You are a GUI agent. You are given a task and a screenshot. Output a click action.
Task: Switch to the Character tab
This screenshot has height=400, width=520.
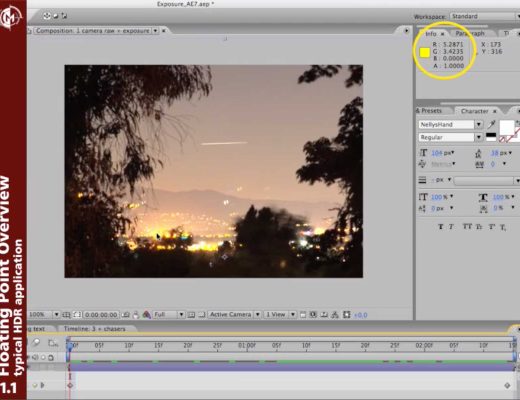click(x=474, y=111)
